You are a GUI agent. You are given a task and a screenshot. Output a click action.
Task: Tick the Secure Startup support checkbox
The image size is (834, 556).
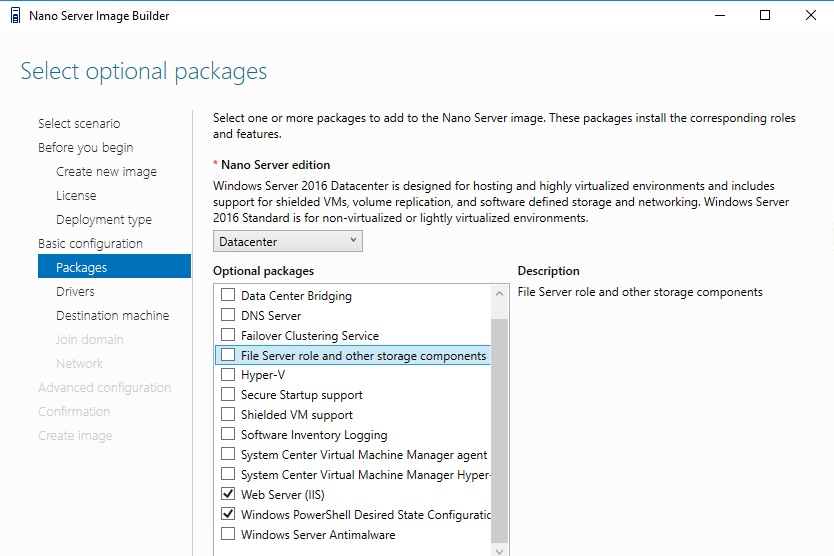tap(228, 394)
